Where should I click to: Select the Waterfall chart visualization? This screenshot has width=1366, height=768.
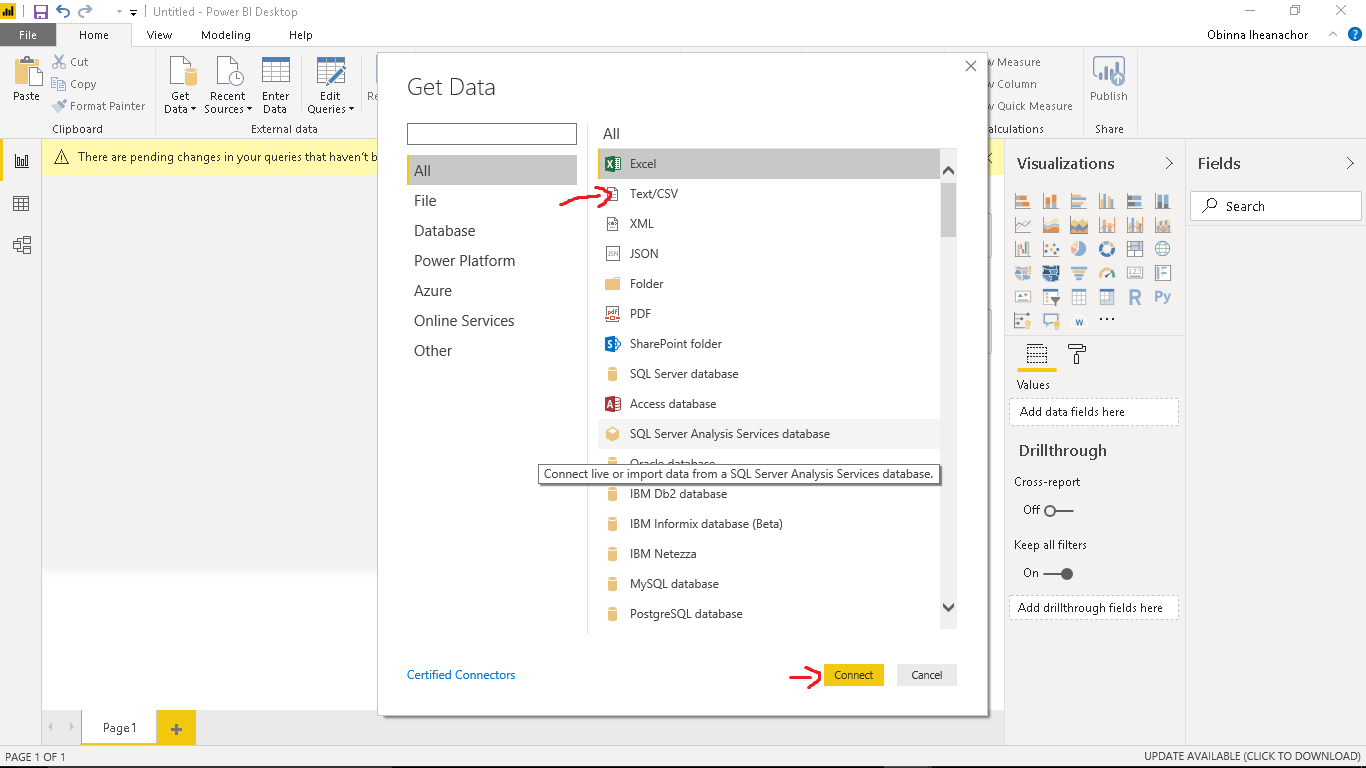[1022, 249]
